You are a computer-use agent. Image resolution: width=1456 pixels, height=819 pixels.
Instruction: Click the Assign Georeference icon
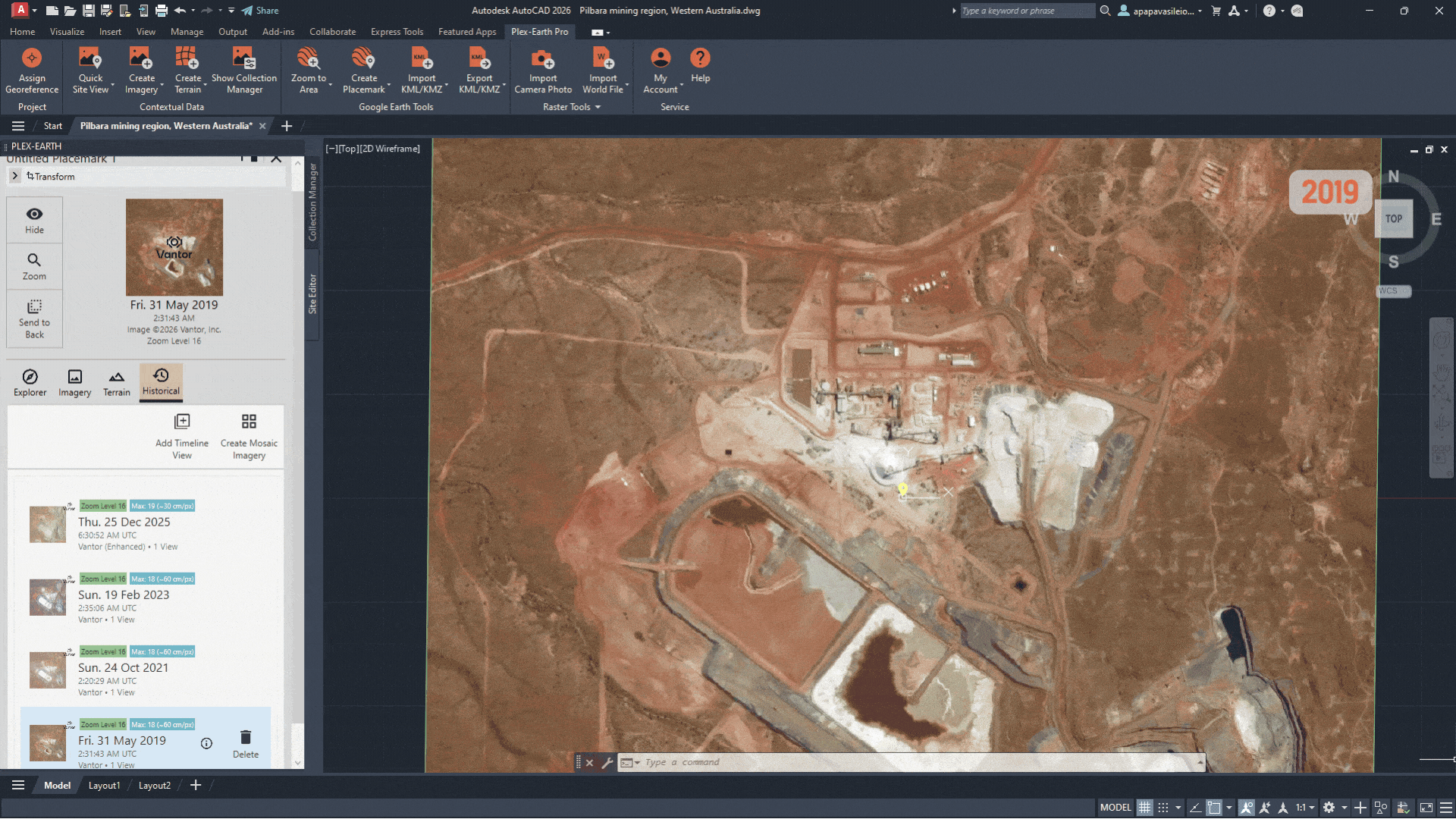click(x=32, y=59)
